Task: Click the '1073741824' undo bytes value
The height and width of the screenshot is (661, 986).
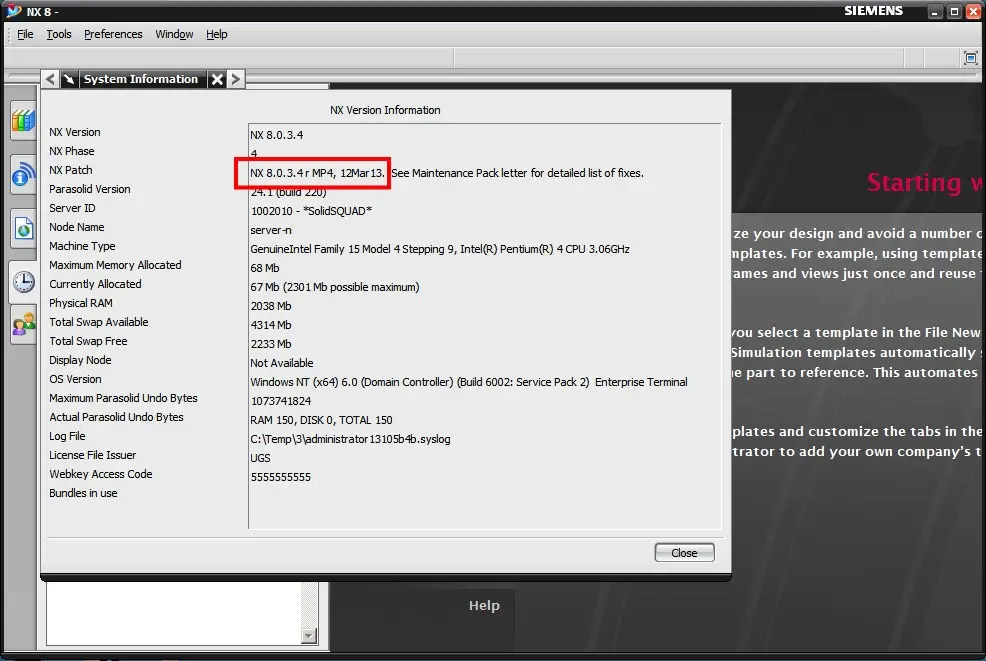Action: [x=281, y=401]
